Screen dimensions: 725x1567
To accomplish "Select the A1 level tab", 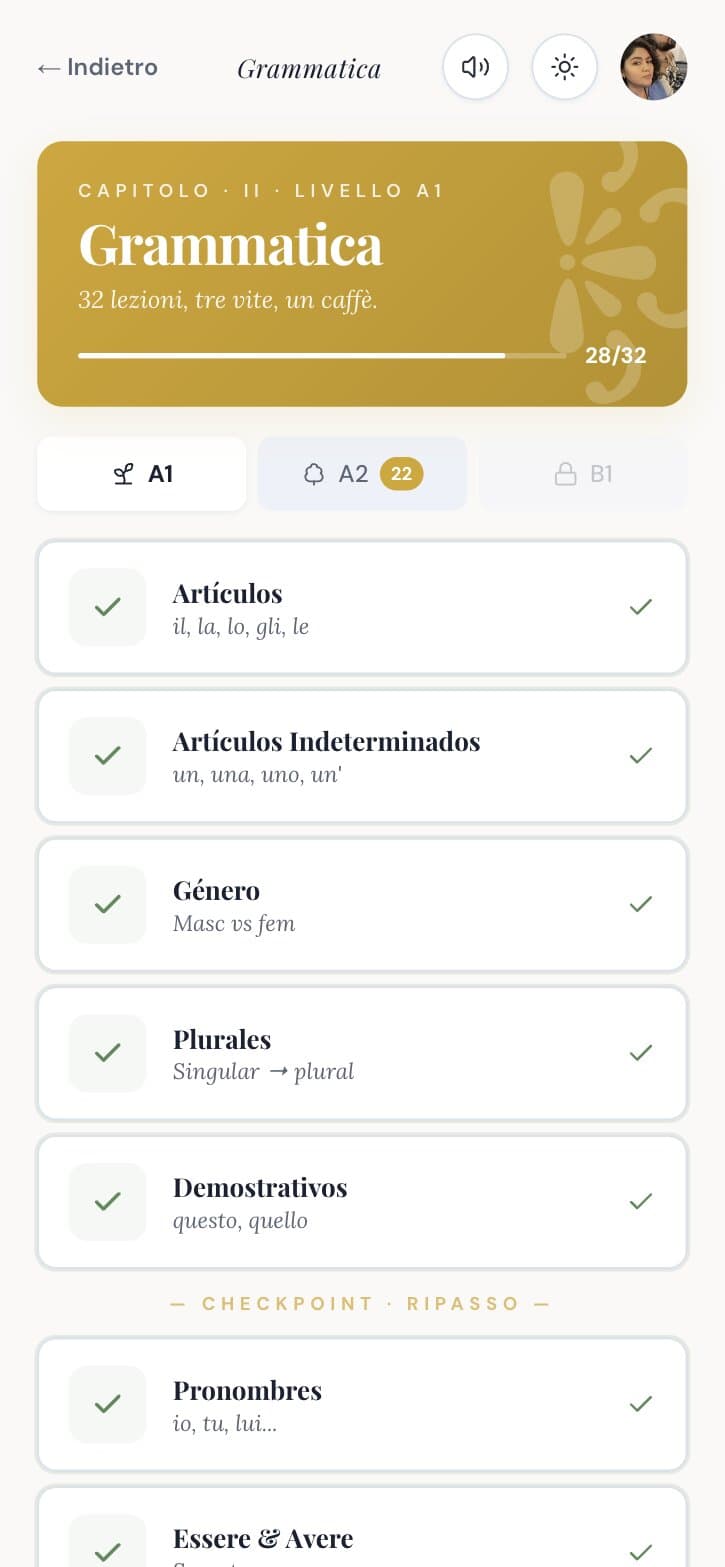I will [142, 474].
